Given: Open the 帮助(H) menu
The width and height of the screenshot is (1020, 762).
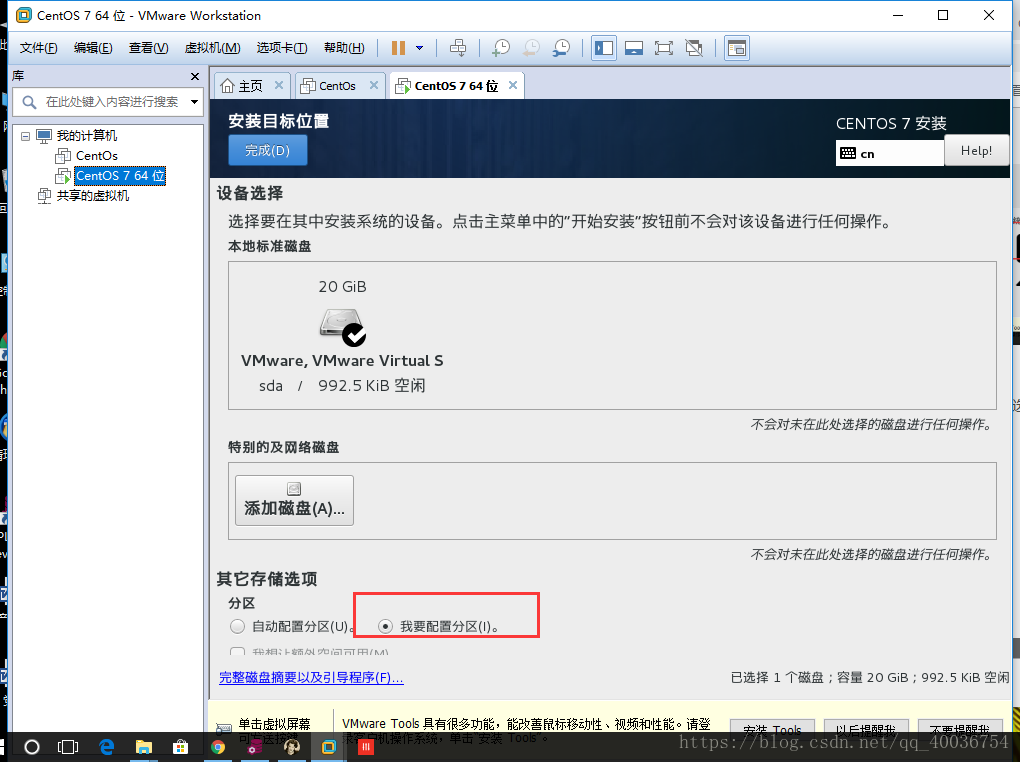Looking at the screenshot, I should click(344, 48).
